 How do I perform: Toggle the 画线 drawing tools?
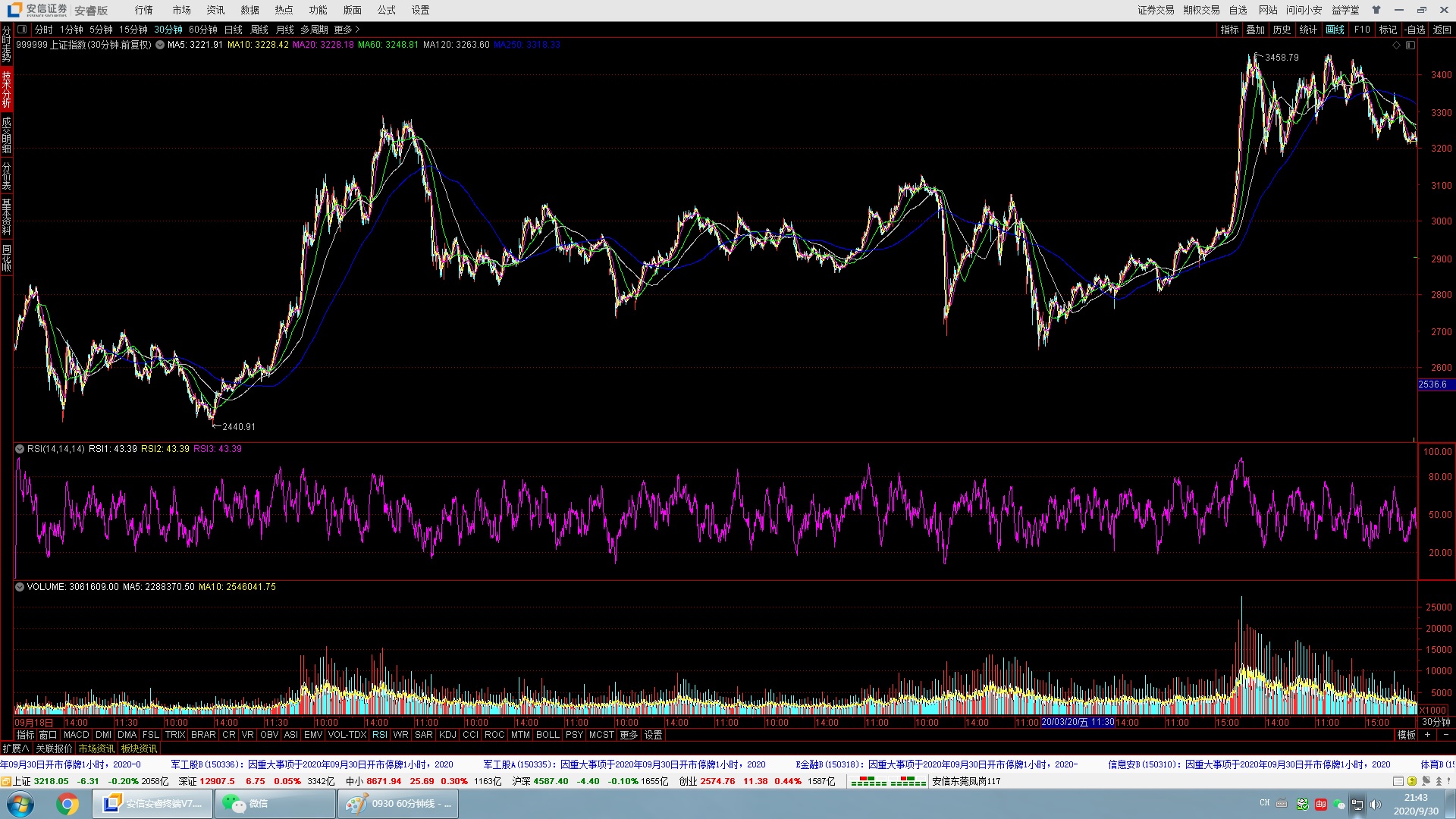(1335, 30)
